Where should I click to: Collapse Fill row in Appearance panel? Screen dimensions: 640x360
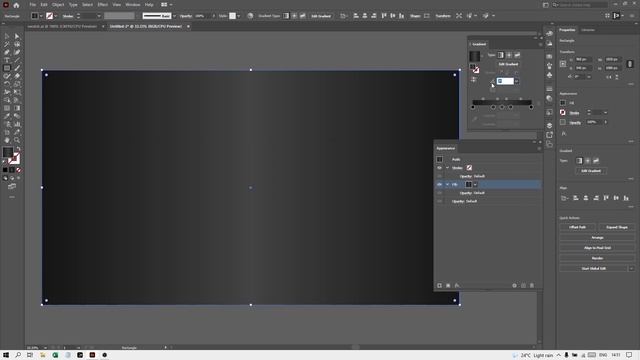point(447,184)
